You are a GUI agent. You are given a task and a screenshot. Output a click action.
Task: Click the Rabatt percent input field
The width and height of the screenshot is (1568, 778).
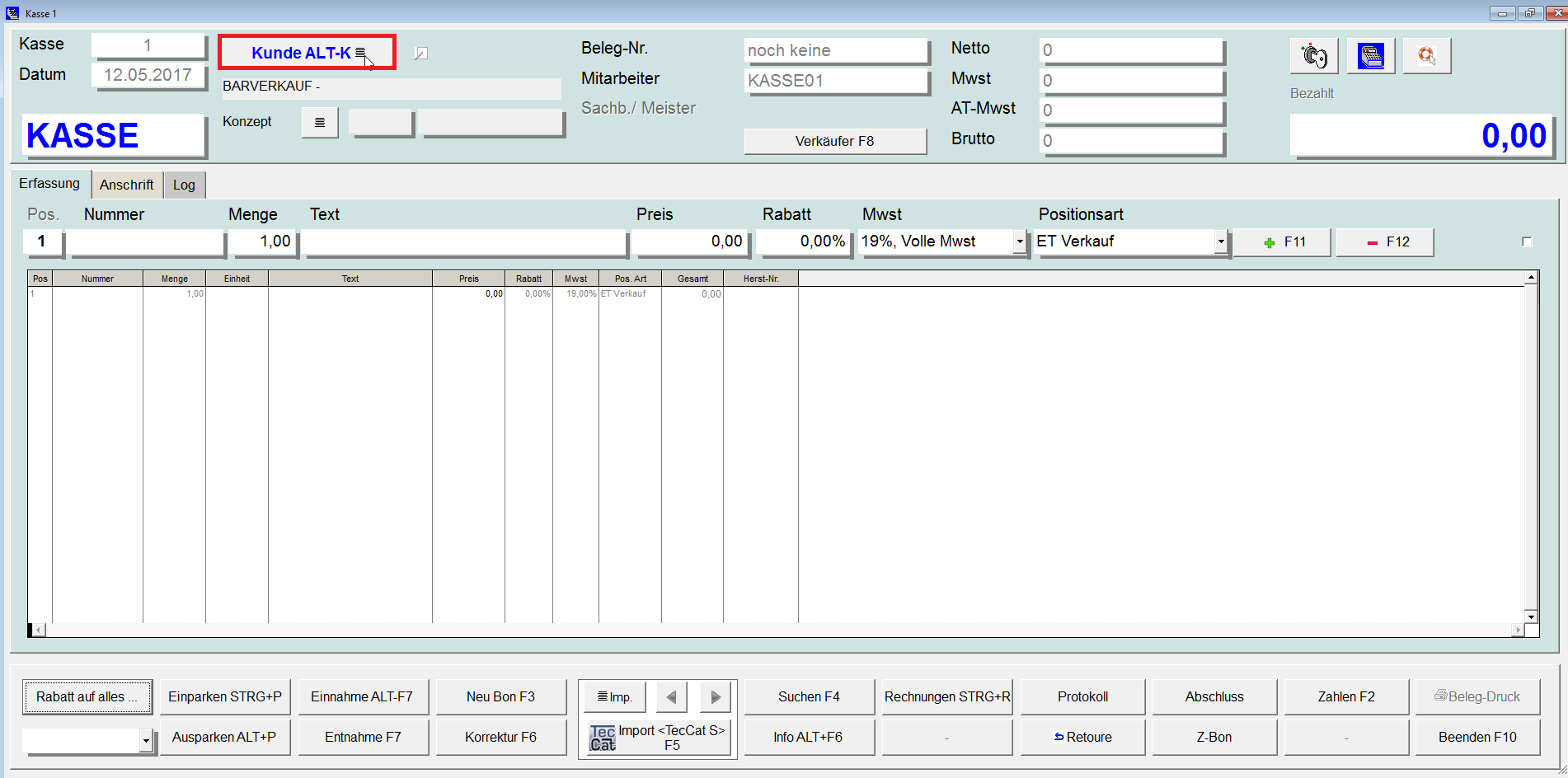tap(804, 241)
